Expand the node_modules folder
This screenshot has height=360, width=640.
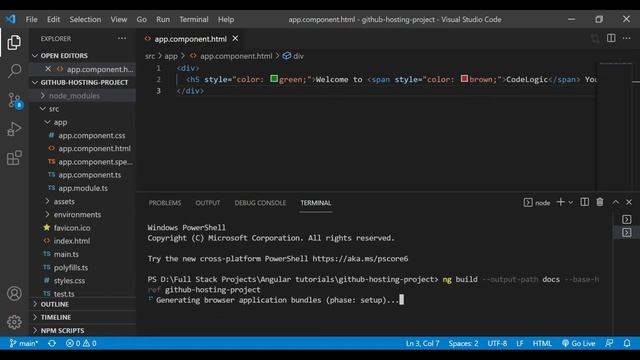click(x=70, y=96)
